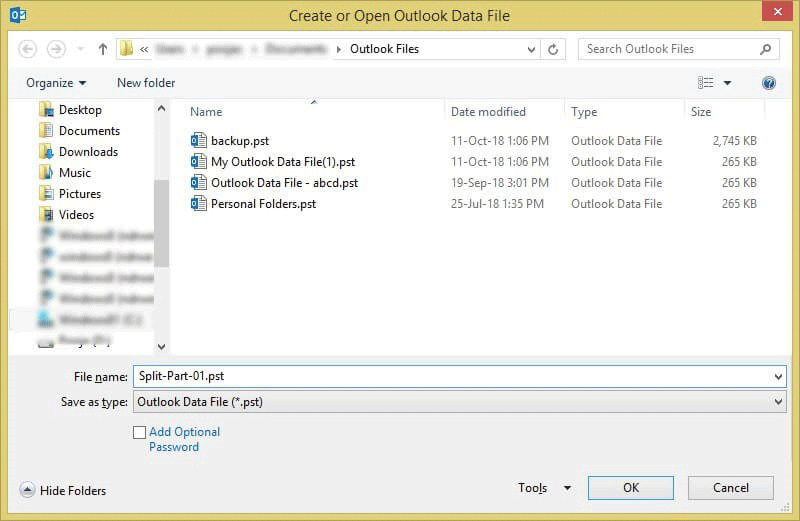This screenshot has height=521, width=800.
Task: Click the Personal Folders.pst file icon
Action: pyautogui.click(x=198, y=203)
